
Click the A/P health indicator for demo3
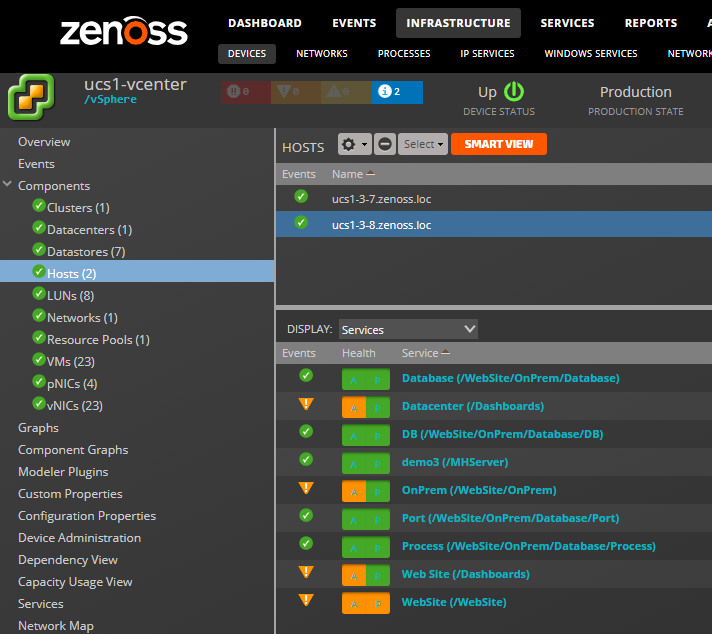[x=366, y=463]
